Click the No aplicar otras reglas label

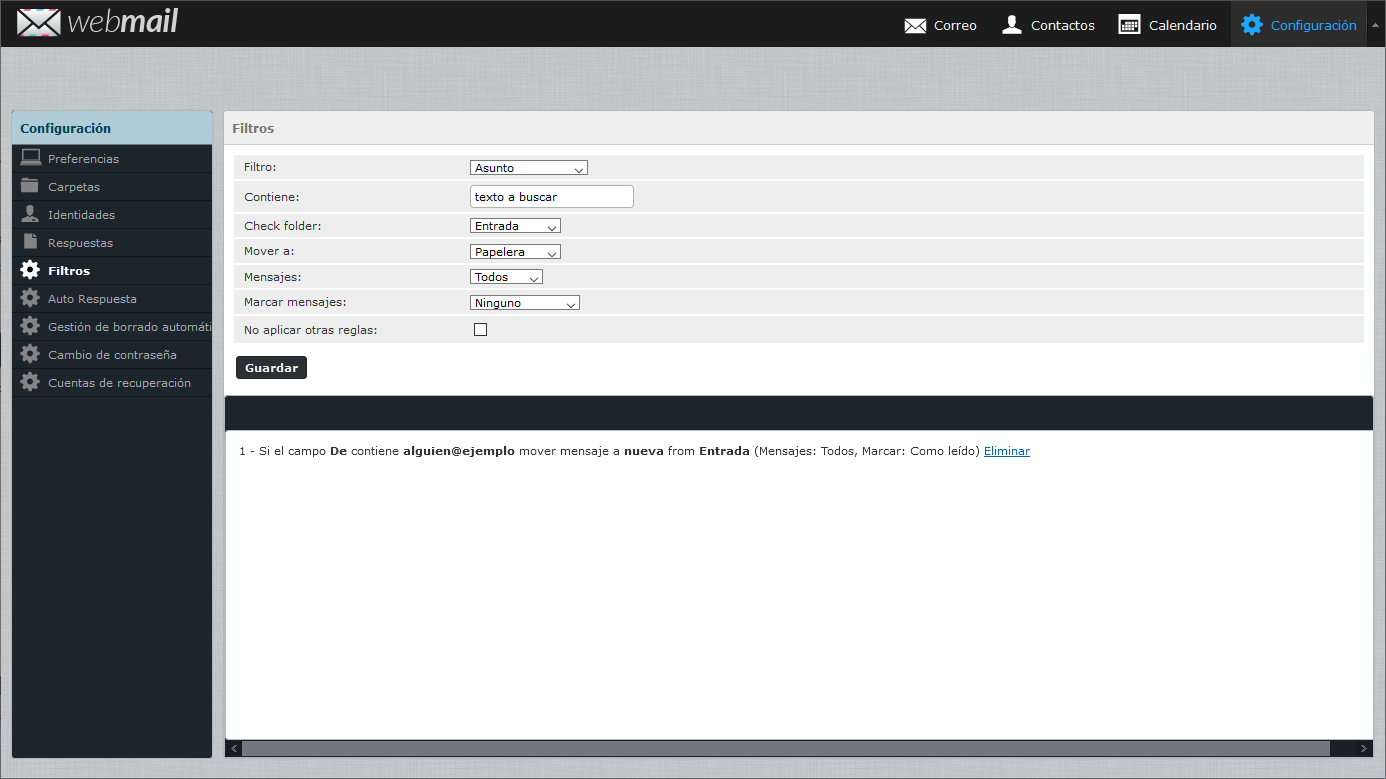point(311,329)
